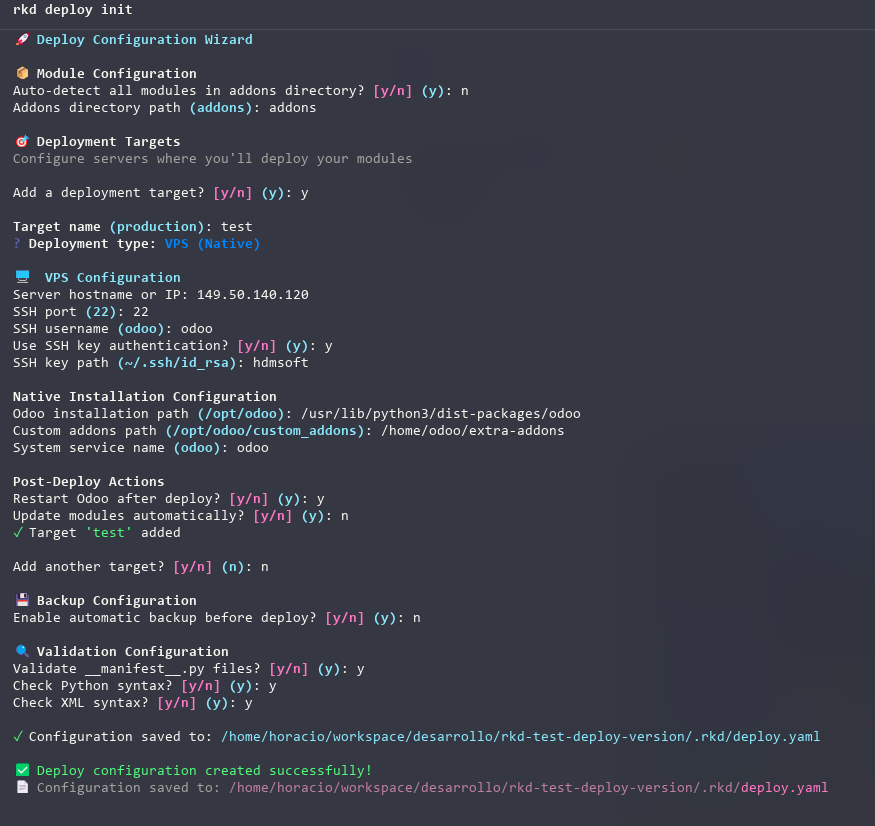Click the target name value 'test' after (production)
Viewport: 875px width, 826px height.
(x=237, y=227)
